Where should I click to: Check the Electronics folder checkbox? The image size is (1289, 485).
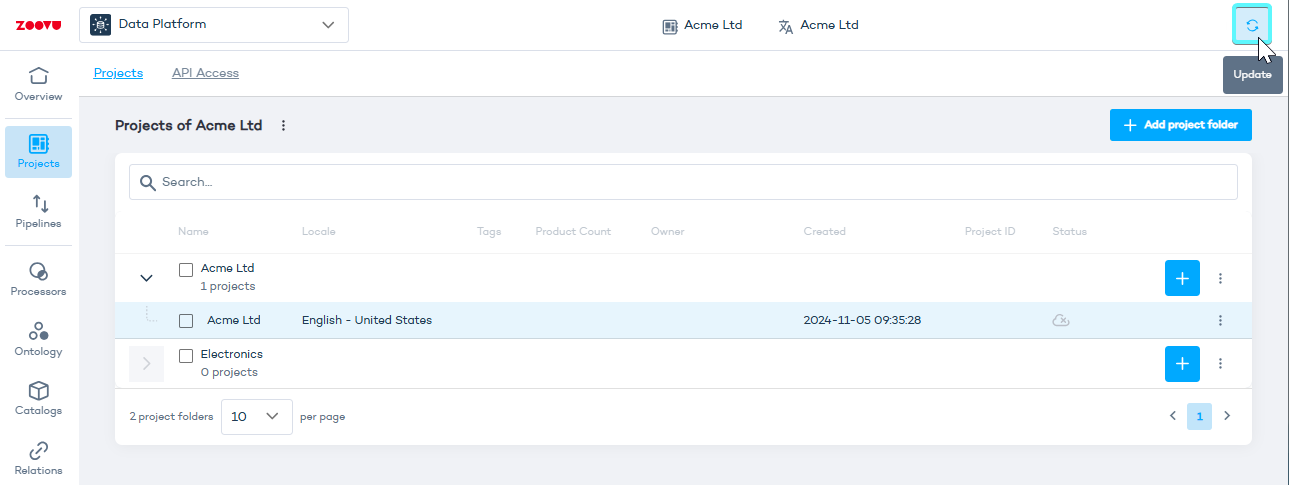[x=186, y=355]
